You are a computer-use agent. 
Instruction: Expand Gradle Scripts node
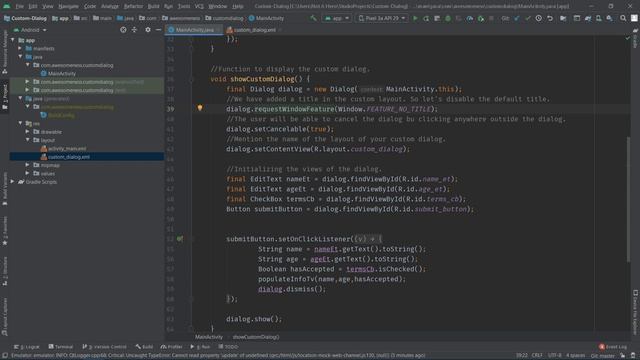13,182
